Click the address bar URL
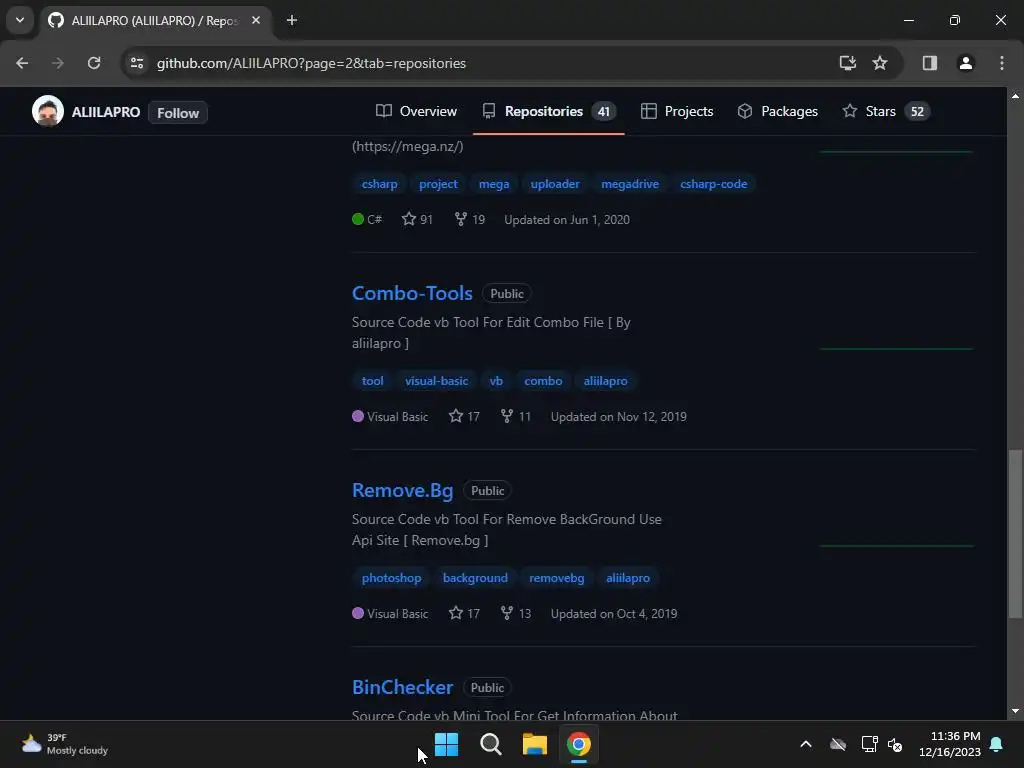 coord(312,63)
